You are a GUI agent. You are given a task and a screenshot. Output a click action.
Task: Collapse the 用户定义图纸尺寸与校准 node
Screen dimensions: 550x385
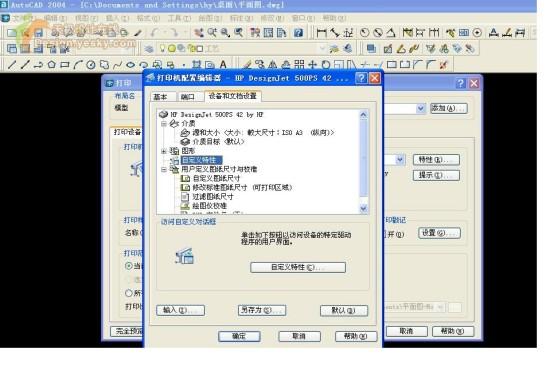164,169
